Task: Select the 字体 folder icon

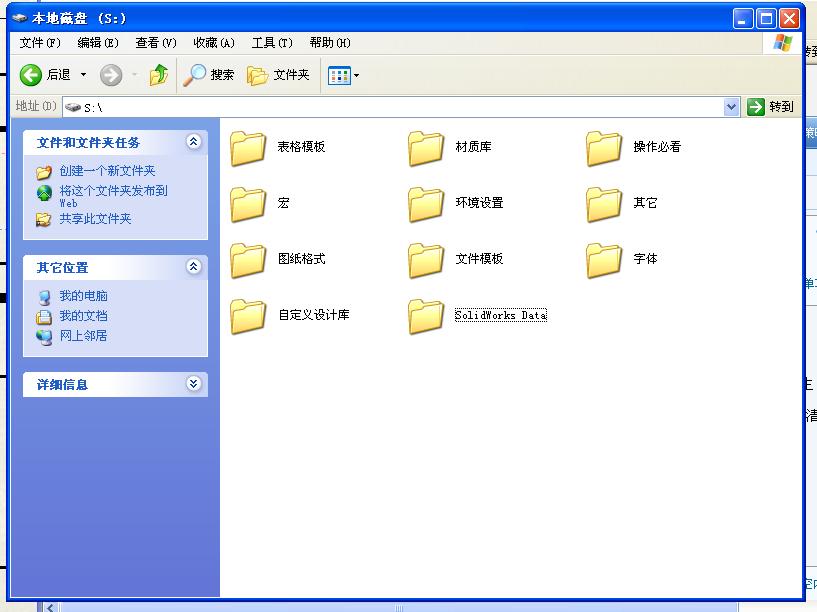Action: pos(604,260)
